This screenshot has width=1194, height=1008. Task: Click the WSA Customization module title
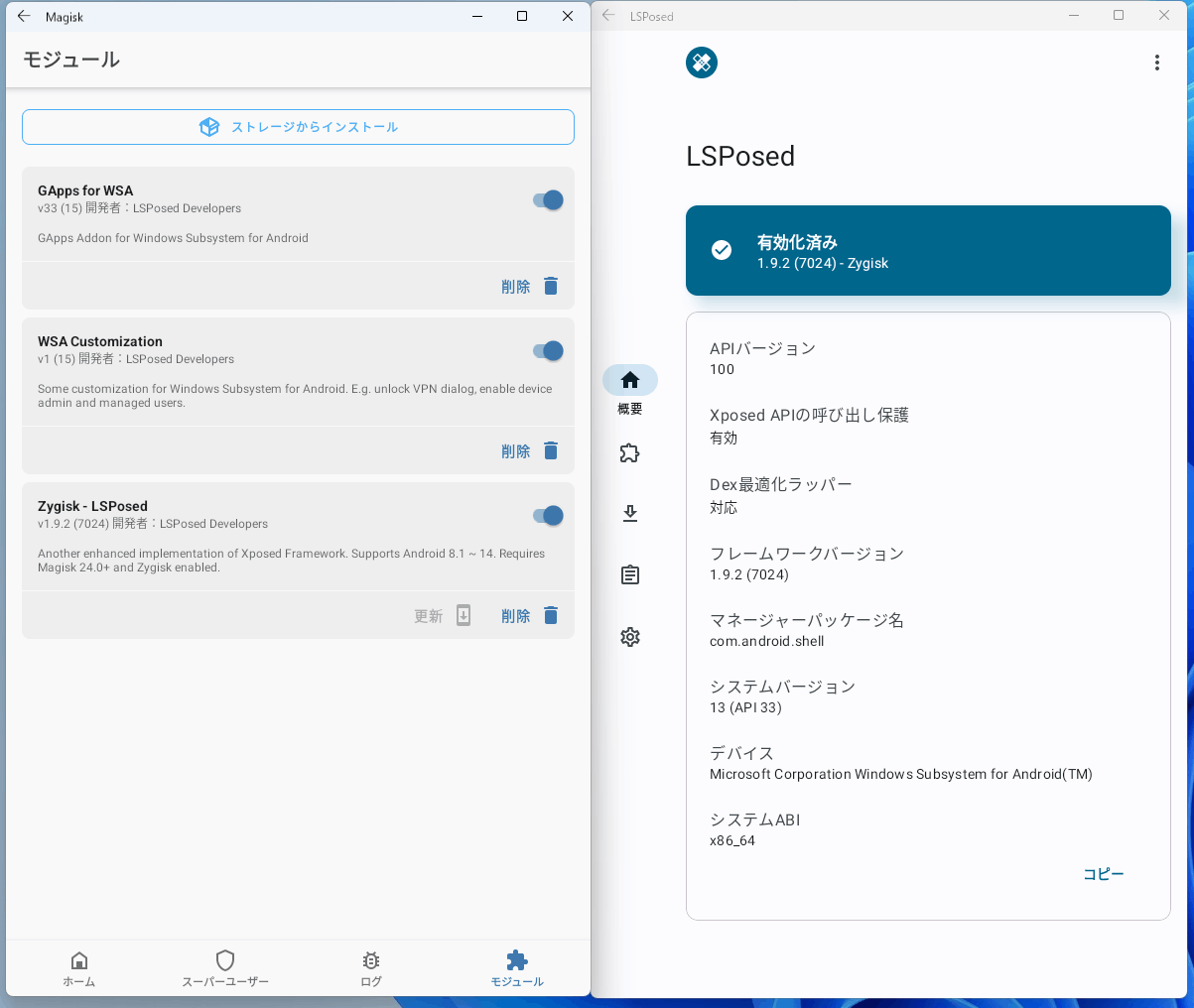(100, 341)
